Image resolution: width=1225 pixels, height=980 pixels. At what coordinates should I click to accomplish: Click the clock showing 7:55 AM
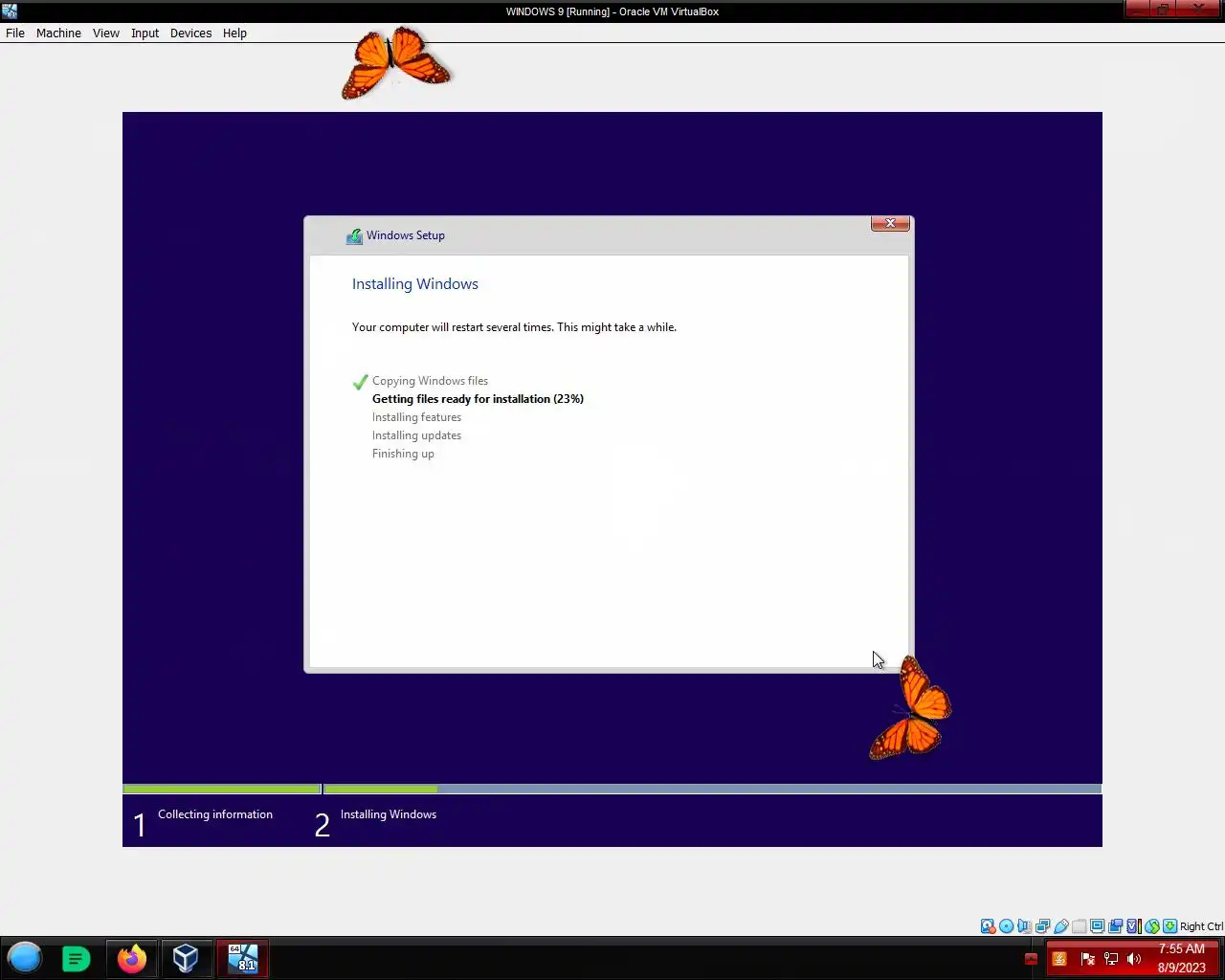coord(1181,958)
